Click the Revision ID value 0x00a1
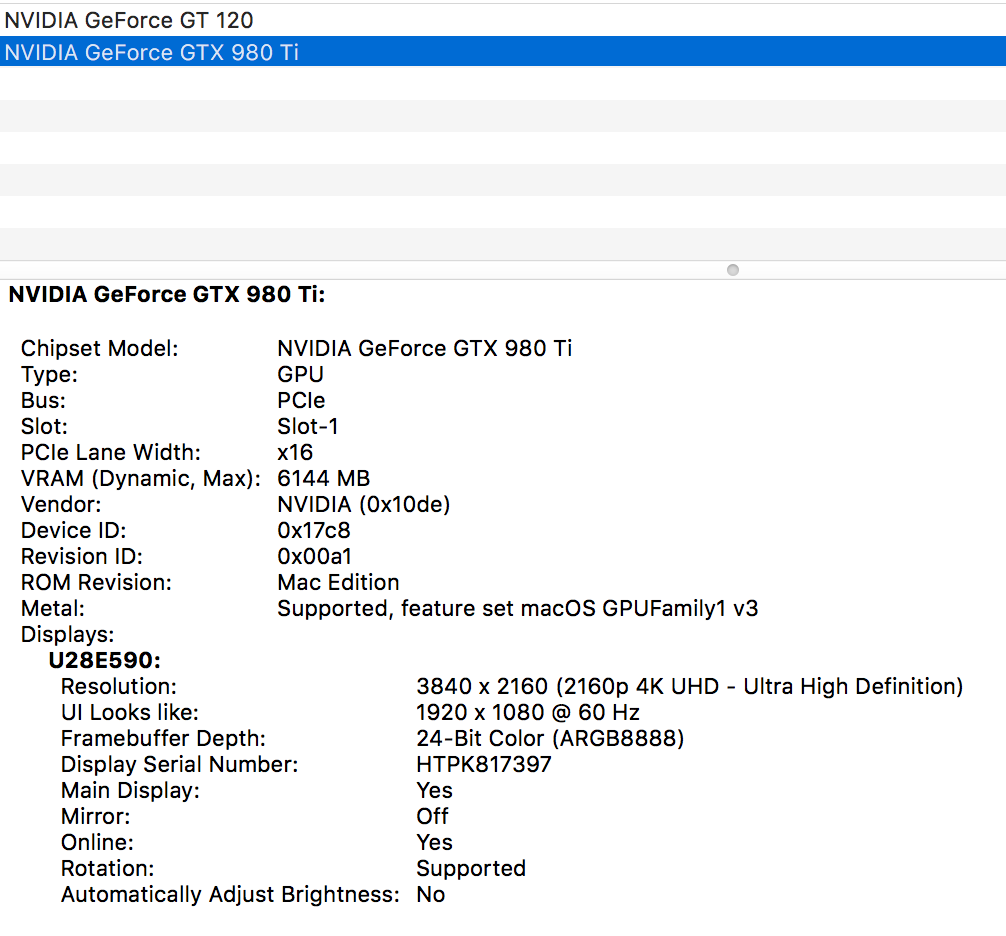Viewport: 1006px width, 936px height. click(x=314, y=556)
